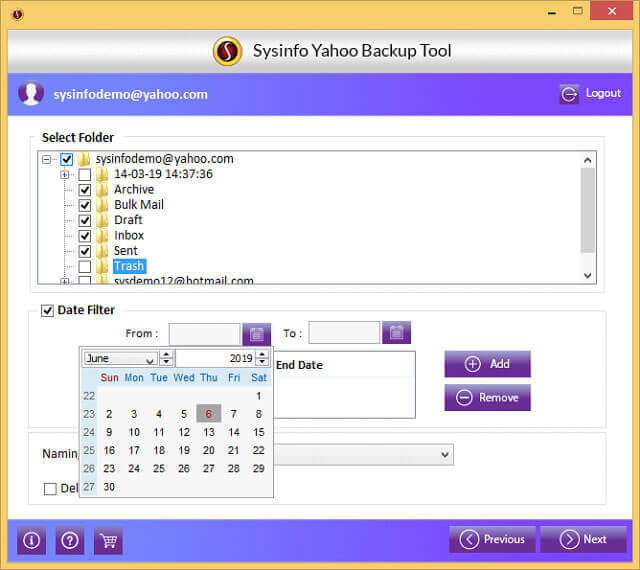Uncheck the Inbox folder checkbox
The height and width of the screenshot is (570, 640).
pyautogui.click(x=84, y=236)
